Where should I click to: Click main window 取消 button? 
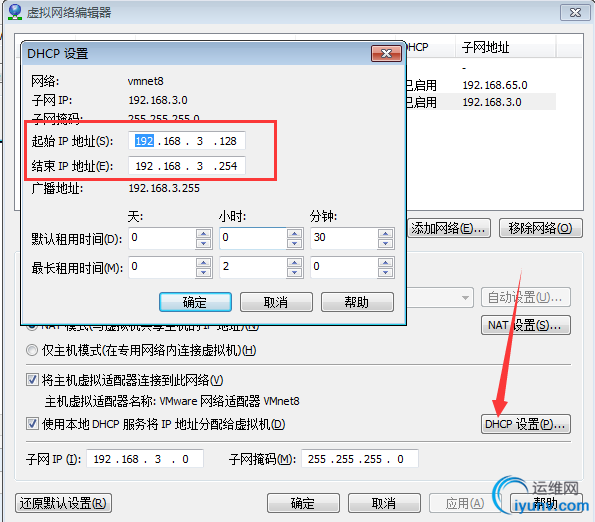(384, 503)
